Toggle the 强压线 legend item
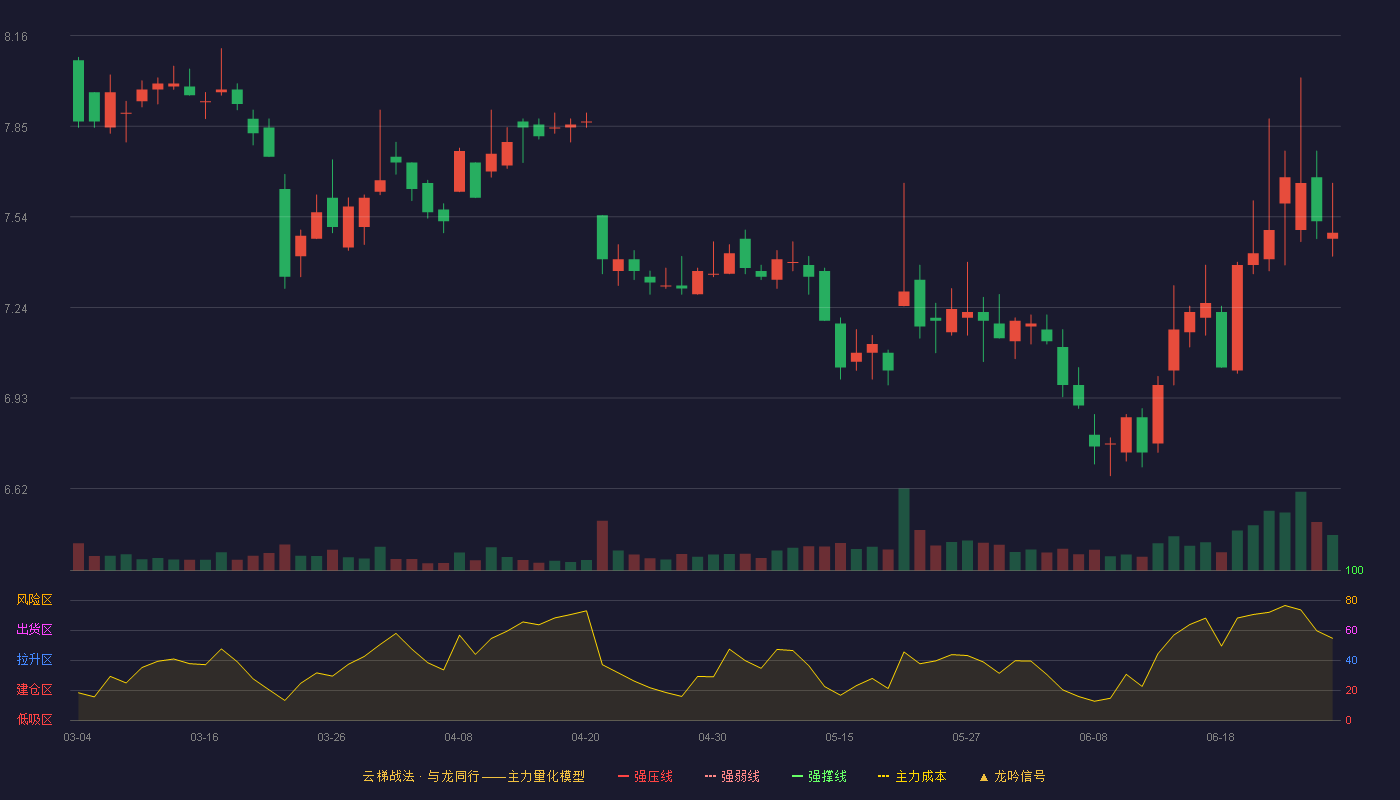The image size is (1400, 800). [x=646, y=776]
